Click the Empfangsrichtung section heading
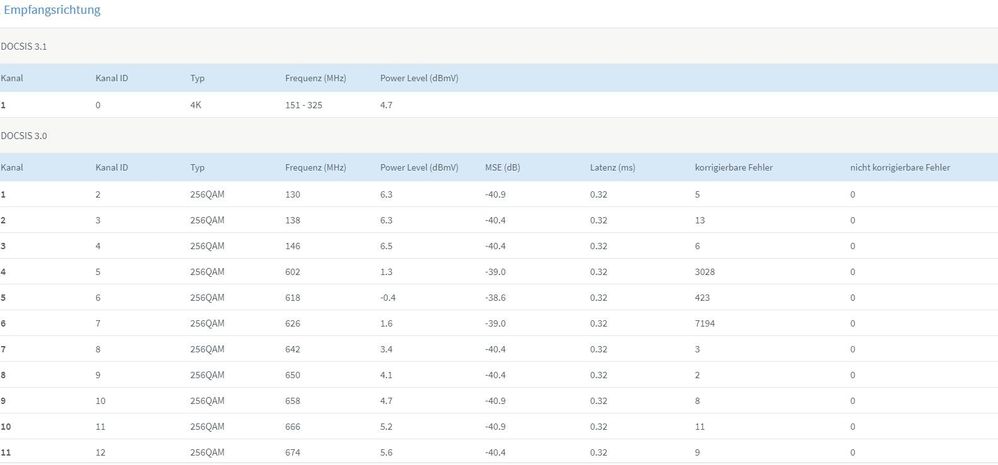 tap(52, 10)
